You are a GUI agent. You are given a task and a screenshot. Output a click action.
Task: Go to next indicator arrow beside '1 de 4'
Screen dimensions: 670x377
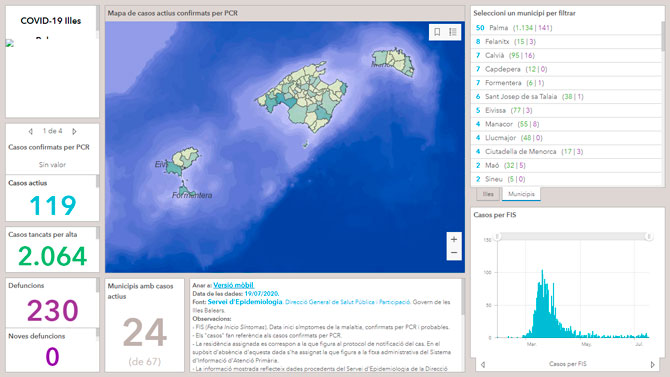click(74, 131)
